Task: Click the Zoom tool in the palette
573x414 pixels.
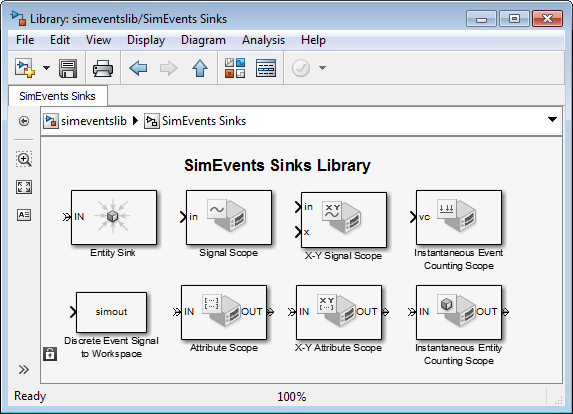Action: tap(24, 160)
